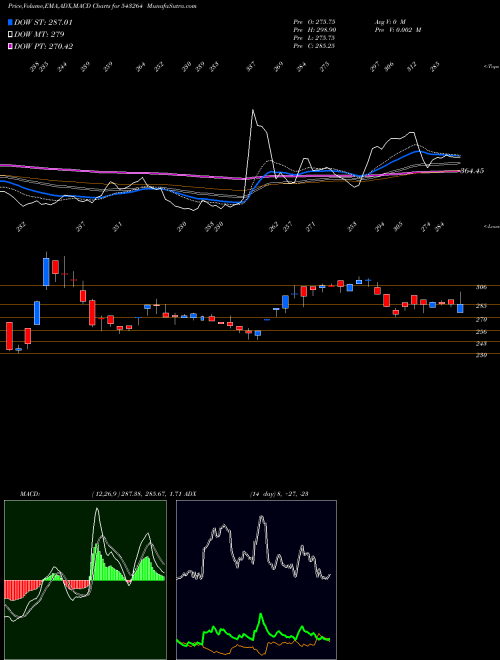
Task: Click the white DOW MT legend swatch
Action: click(x=10, y=34)
